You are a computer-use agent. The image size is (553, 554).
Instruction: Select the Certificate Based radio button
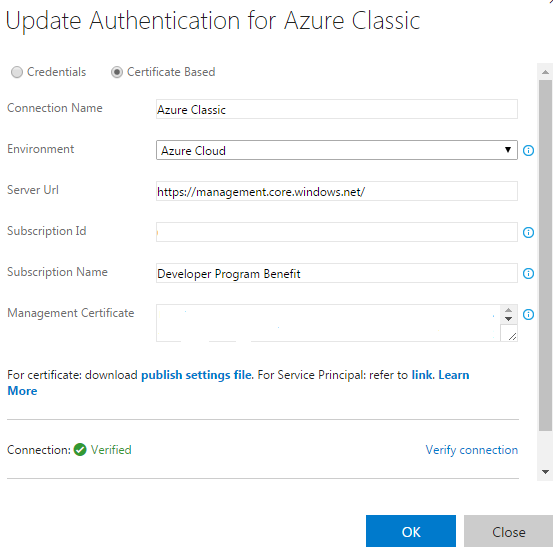[x=117, y=72]
